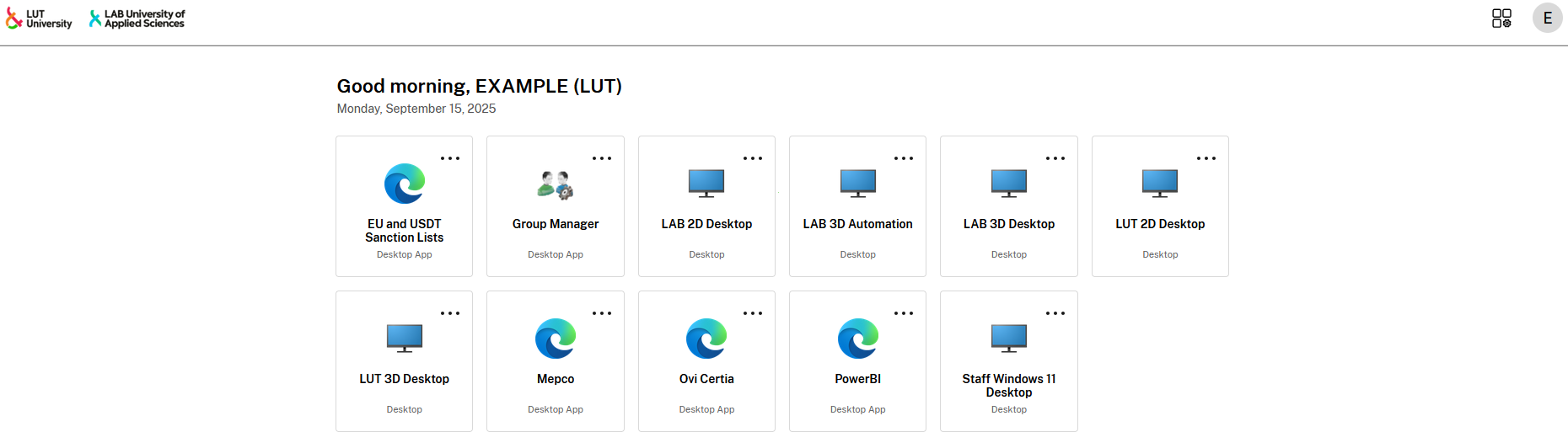Screen dimensions: 1568x448
Task: Click the Desktop App label under Mepco
Action: point(556,409)
